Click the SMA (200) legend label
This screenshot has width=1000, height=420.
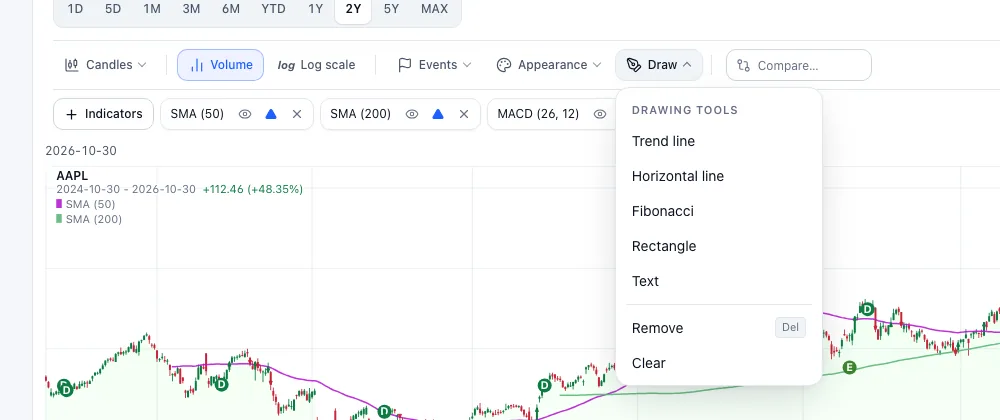click(x=93, y=219)
